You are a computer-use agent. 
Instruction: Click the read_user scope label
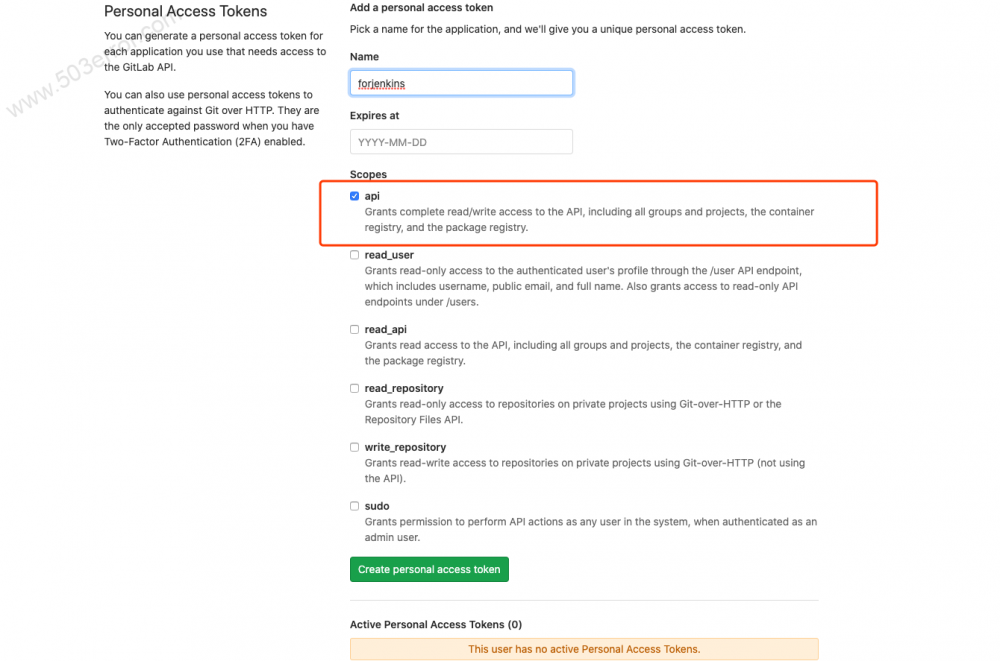point(387,254)
